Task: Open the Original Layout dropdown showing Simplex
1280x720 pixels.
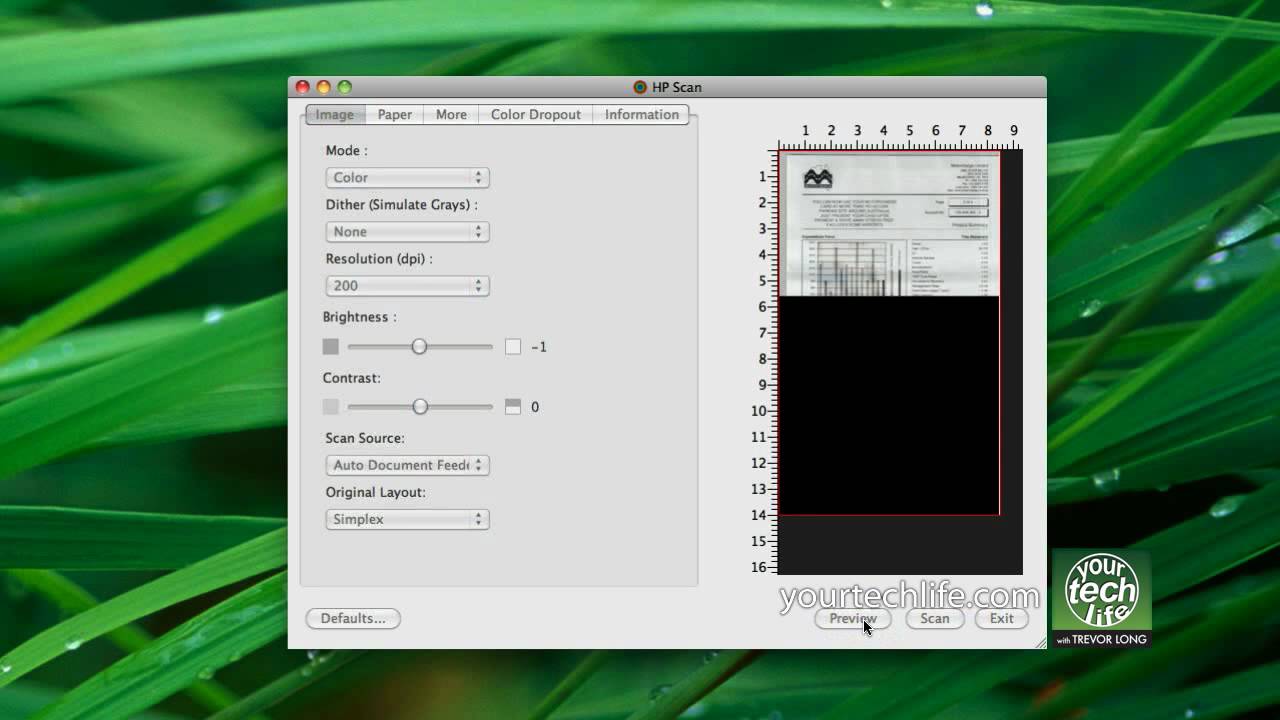Action: 407,519
